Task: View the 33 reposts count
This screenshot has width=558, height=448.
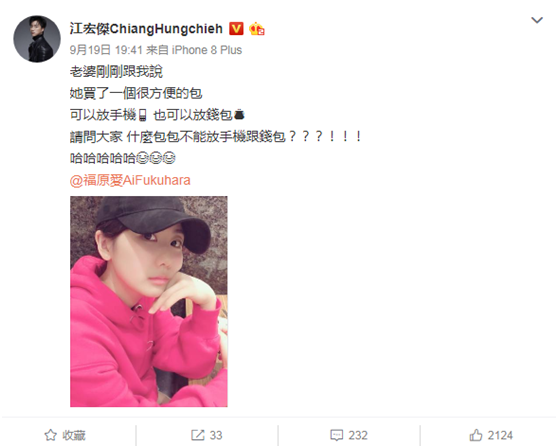Action: (216, 435)
